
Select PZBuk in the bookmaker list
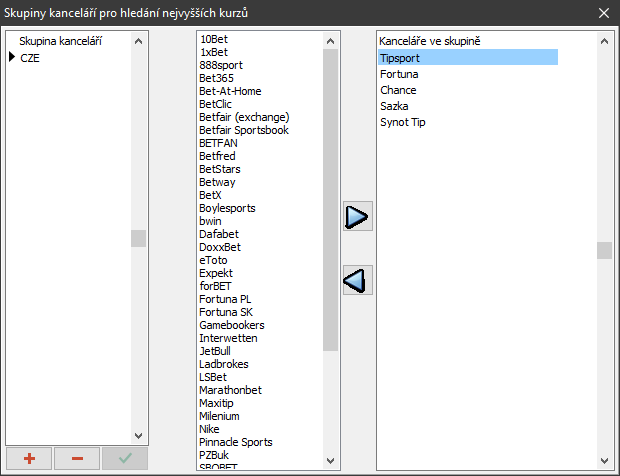(214, 455)
